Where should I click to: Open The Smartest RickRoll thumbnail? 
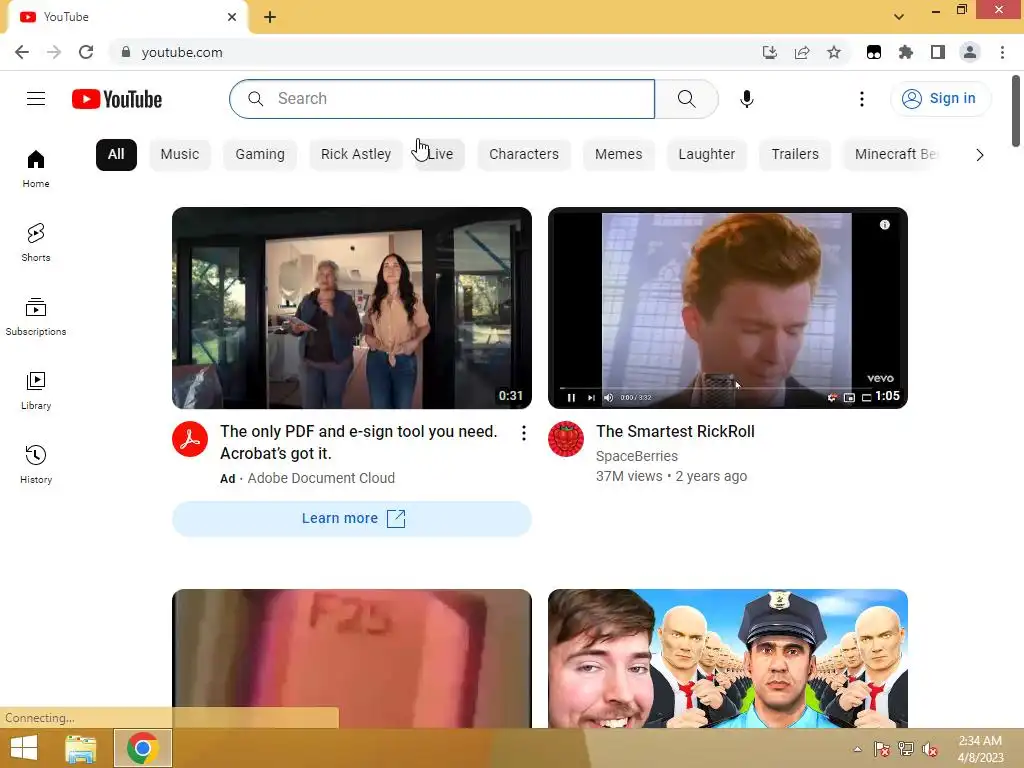click(728, 308)
